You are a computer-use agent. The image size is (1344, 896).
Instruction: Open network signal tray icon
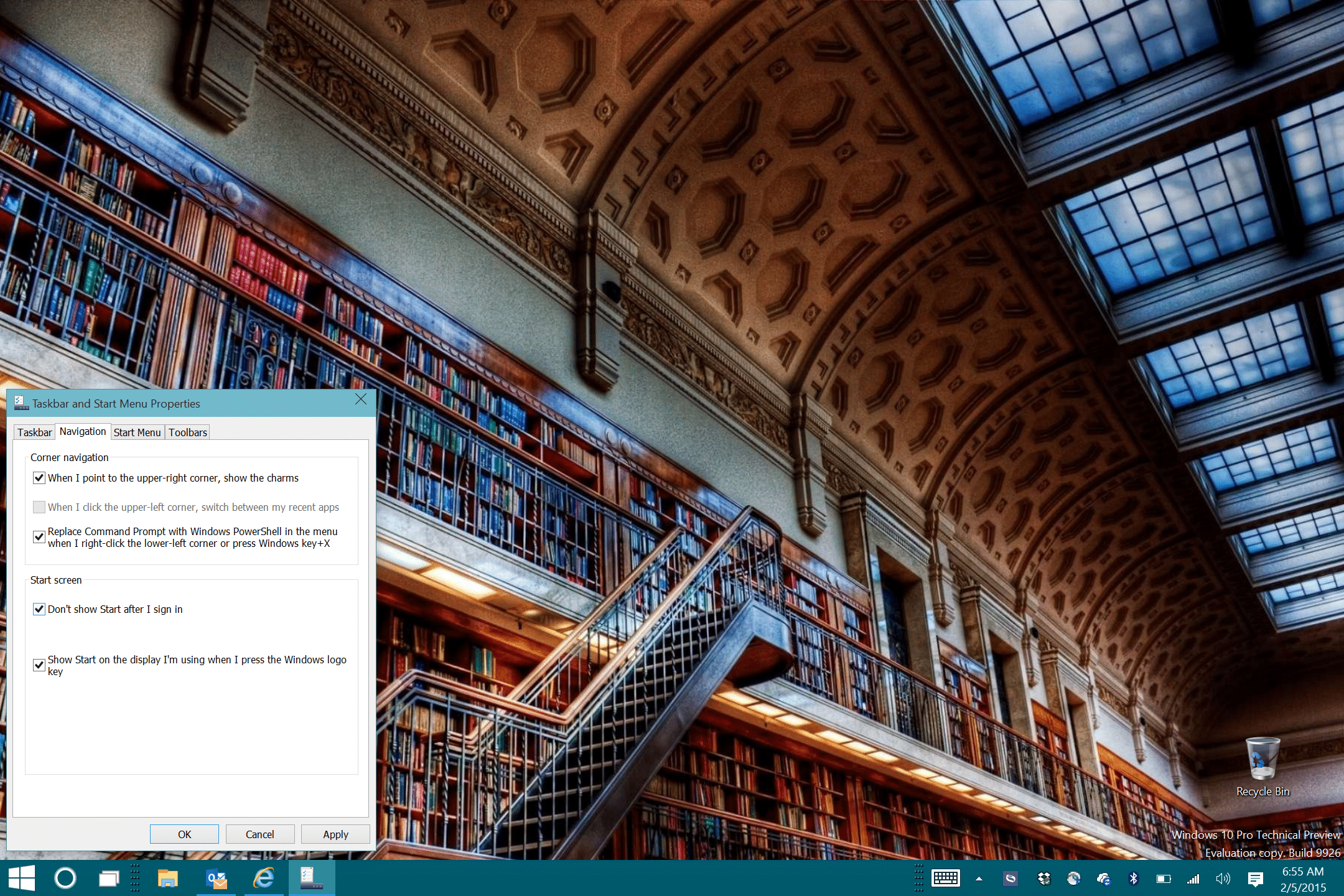coord(1193,879)
